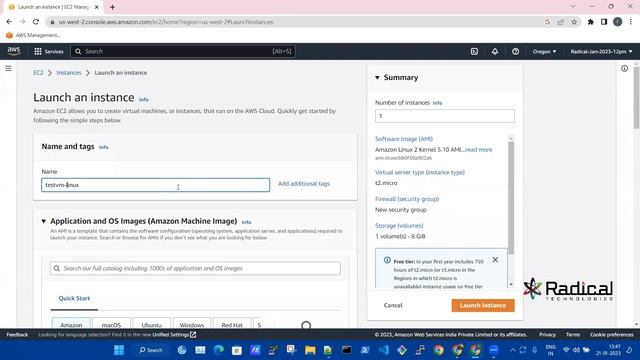The image size is (640, 360).
Task: Open the browser side panel icon
Action: [604, 22]
